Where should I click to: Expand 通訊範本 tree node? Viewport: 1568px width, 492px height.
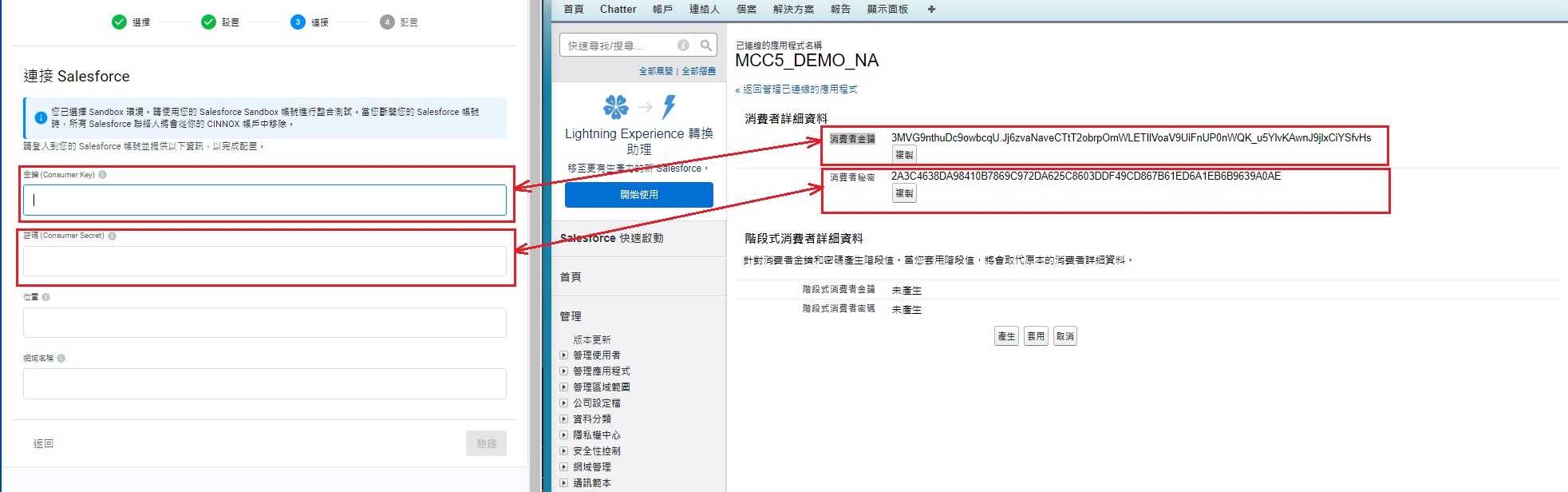[564, 483]
